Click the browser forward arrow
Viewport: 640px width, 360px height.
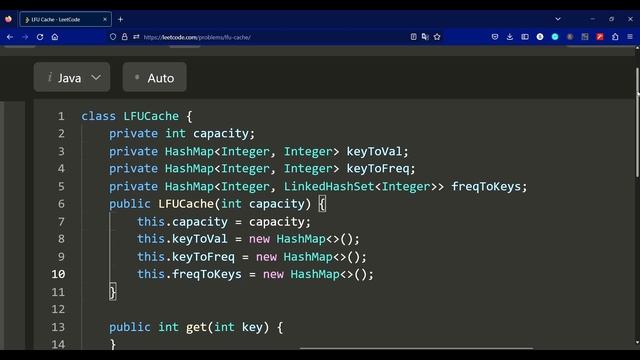(25, 37)
